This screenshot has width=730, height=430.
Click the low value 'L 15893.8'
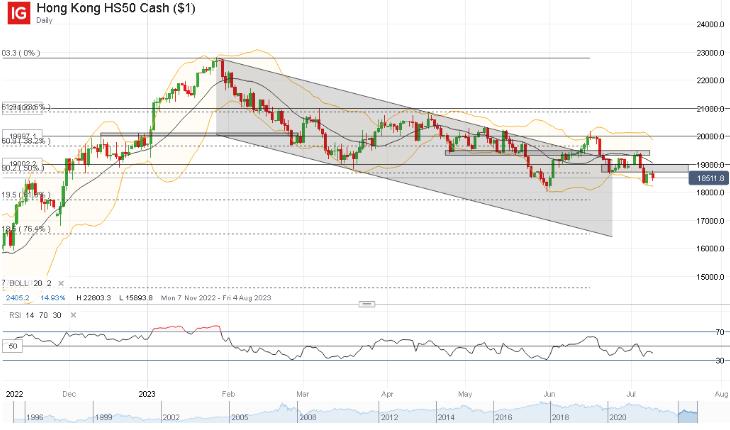click(x=136, y=298)
